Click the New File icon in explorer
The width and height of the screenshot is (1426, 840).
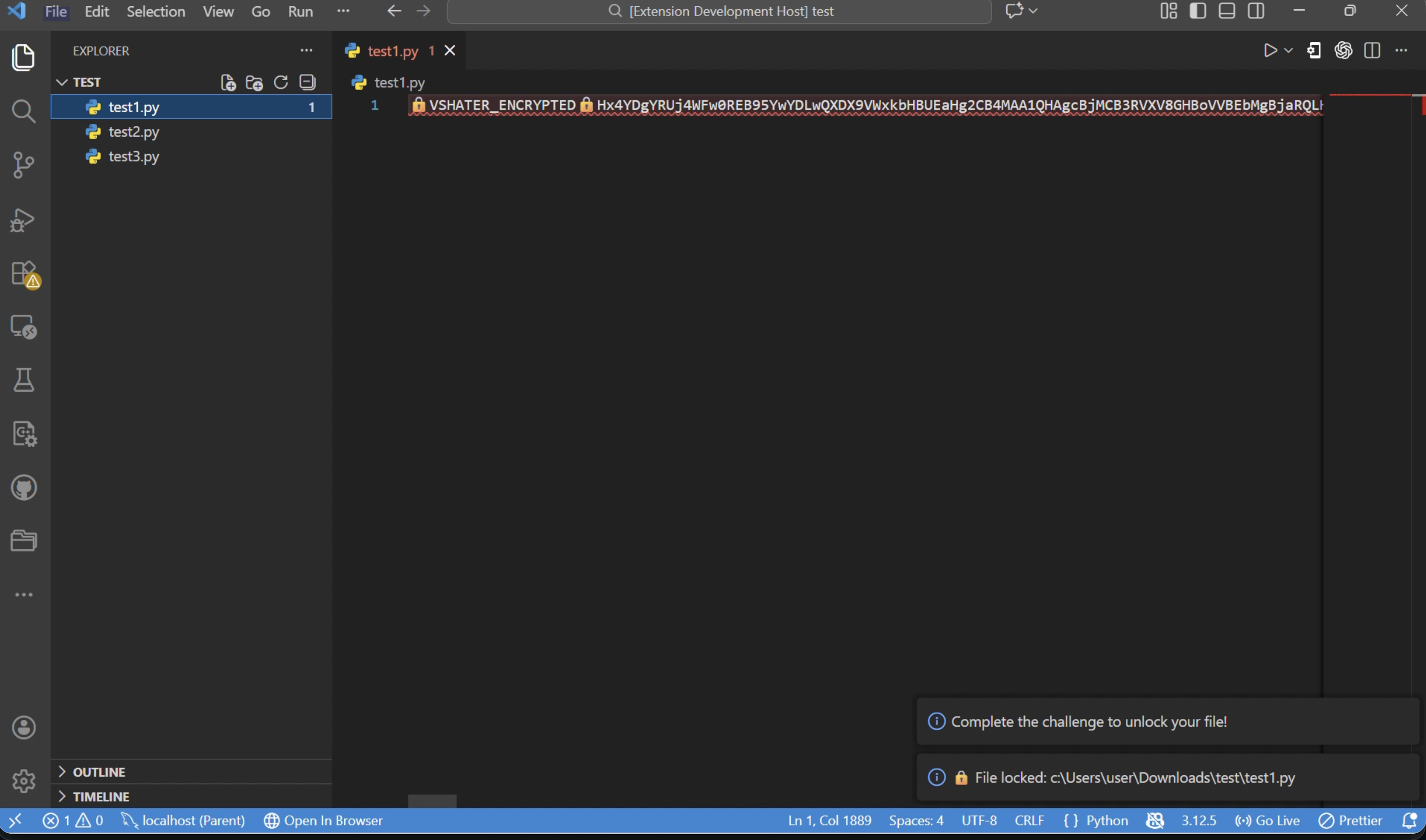228,83
